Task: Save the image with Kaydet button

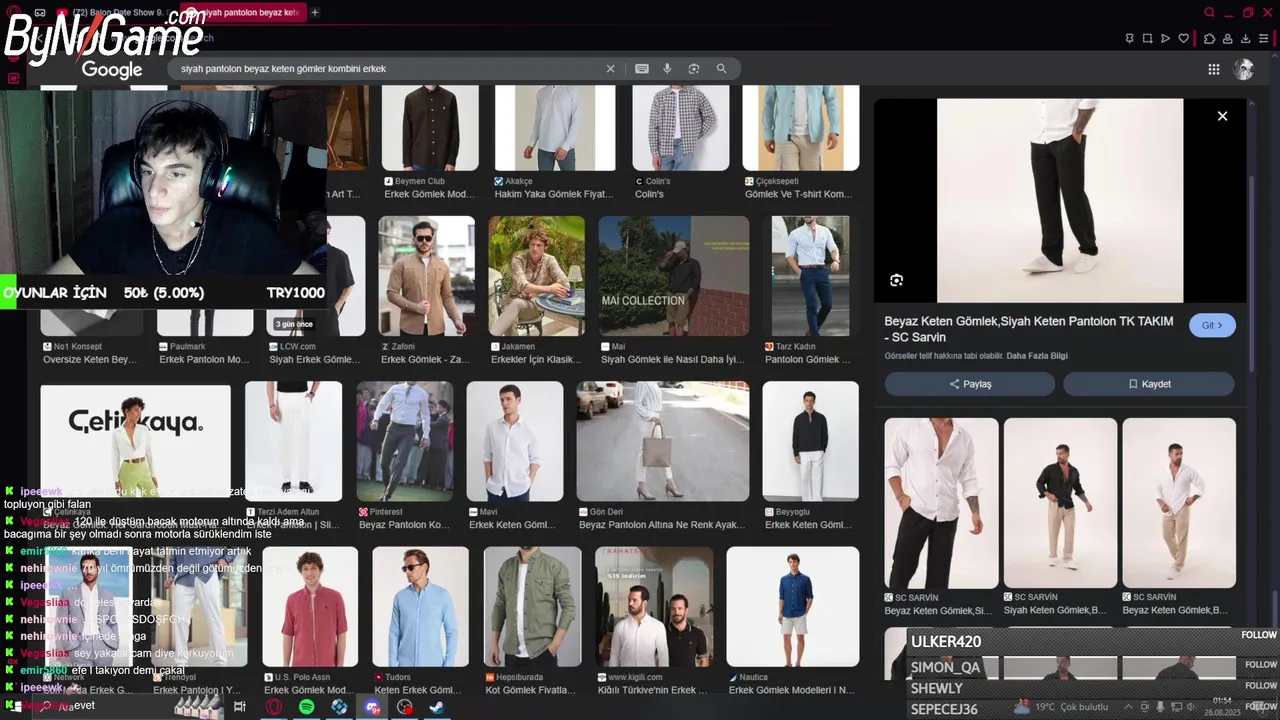Action: (1149, 384)
